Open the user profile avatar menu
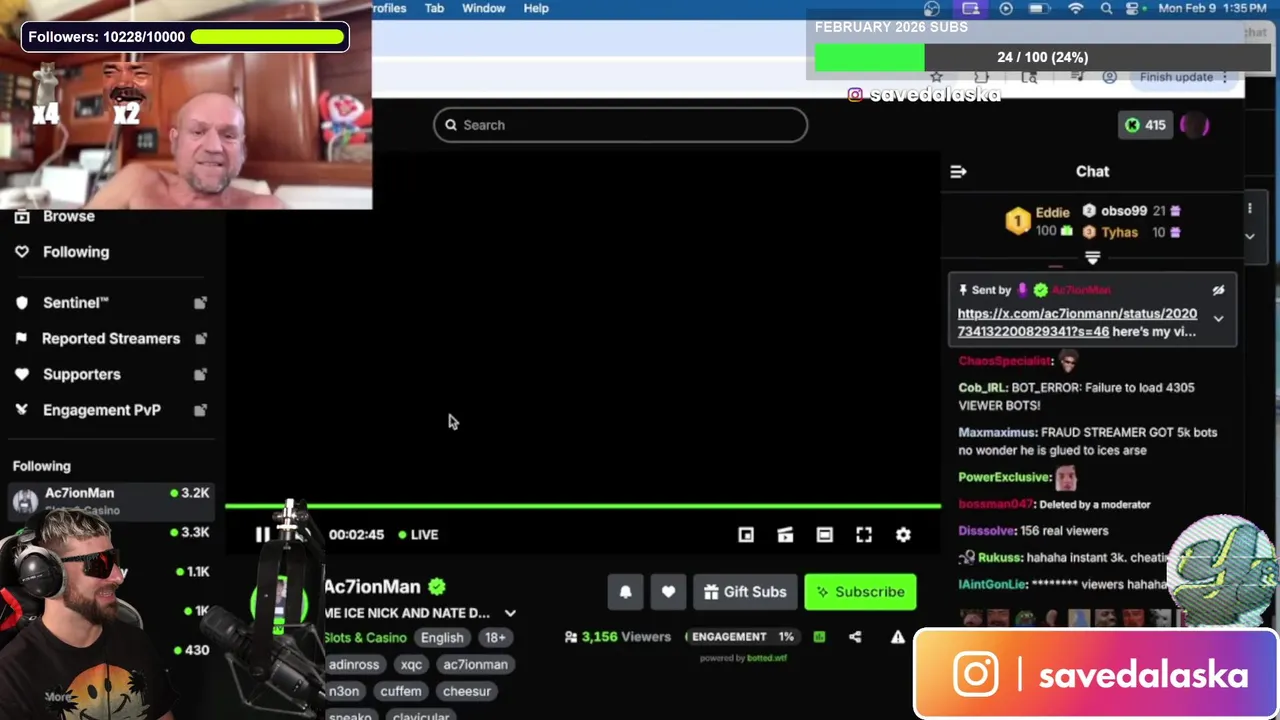1280x720 pixels. point(1194,125)
